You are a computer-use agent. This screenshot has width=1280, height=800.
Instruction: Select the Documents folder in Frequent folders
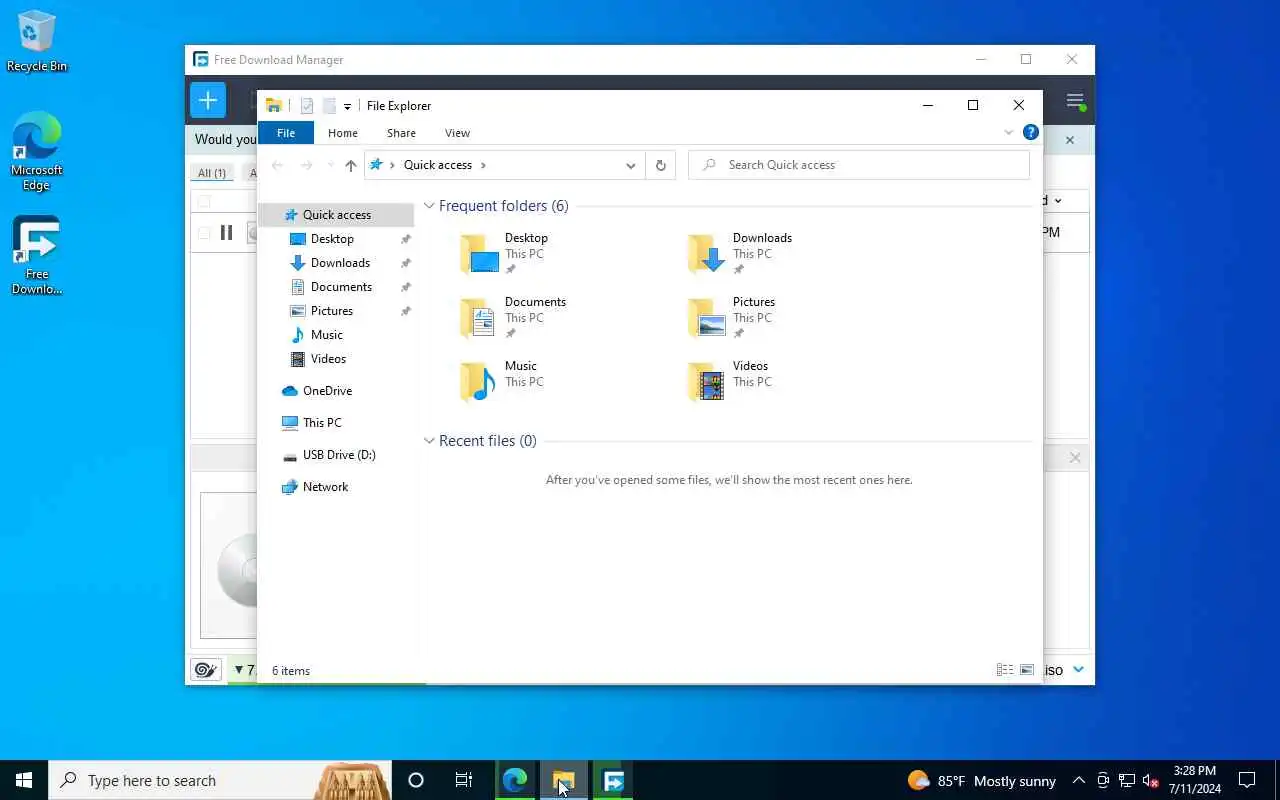(x=513, y=318)
